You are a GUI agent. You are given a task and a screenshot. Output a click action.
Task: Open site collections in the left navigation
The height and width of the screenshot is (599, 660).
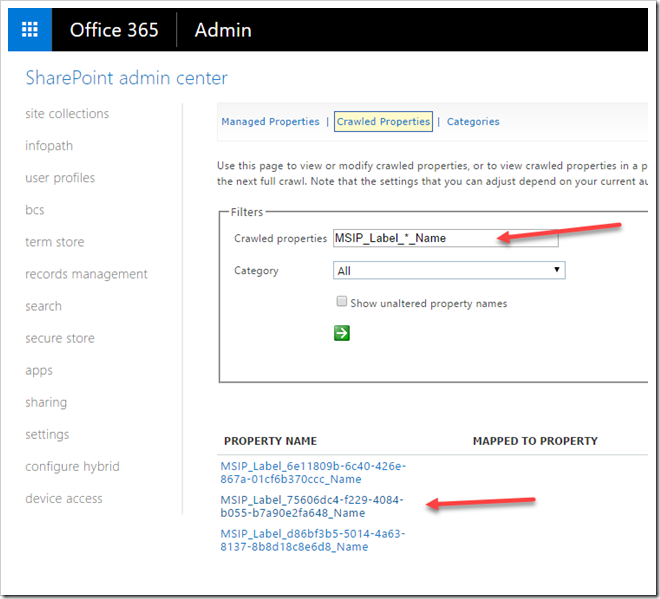click(x=67, y=114)
